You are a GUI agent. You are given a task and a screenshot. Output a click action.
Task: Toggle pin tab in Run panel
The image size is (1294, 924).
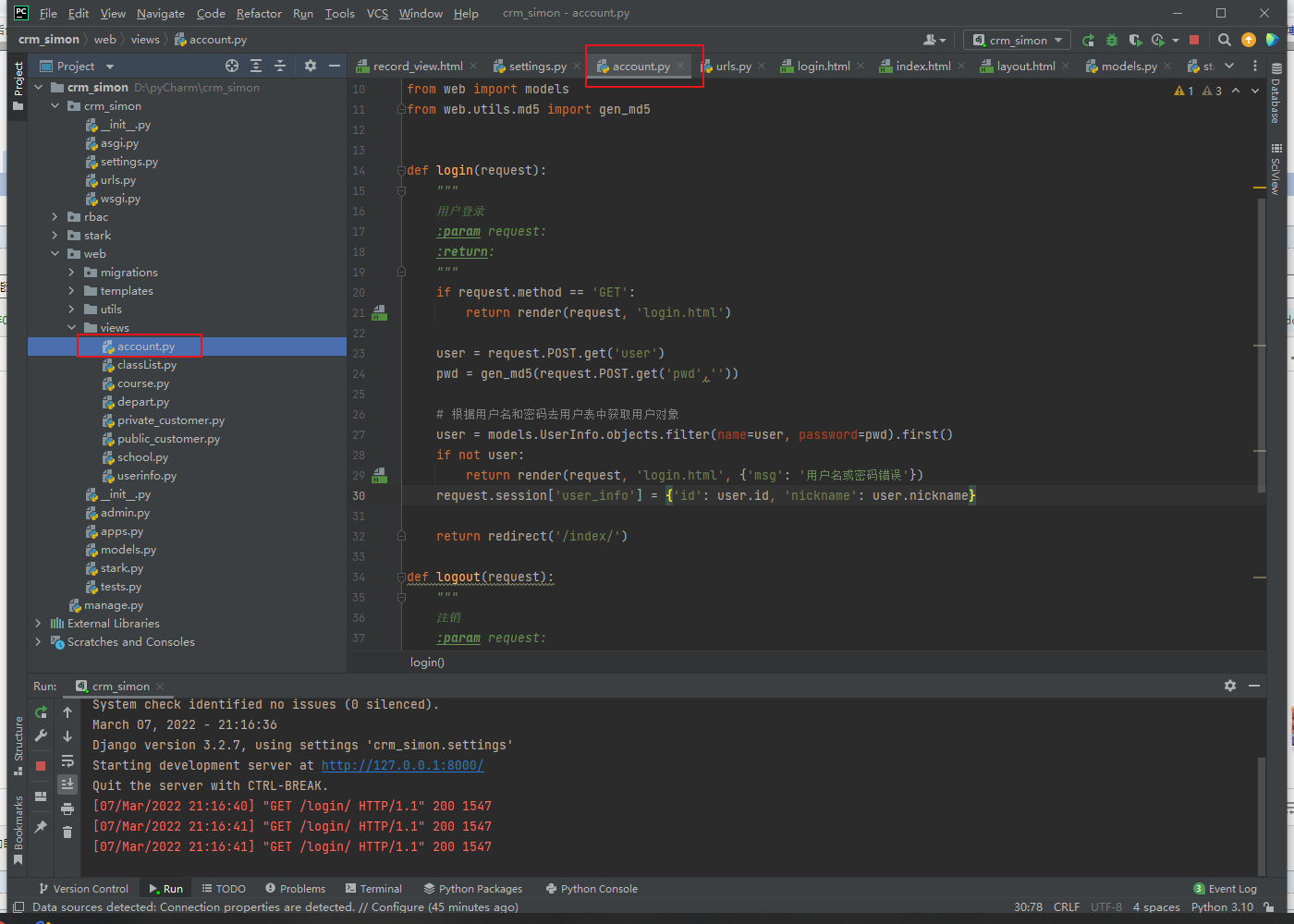(41, 827)
